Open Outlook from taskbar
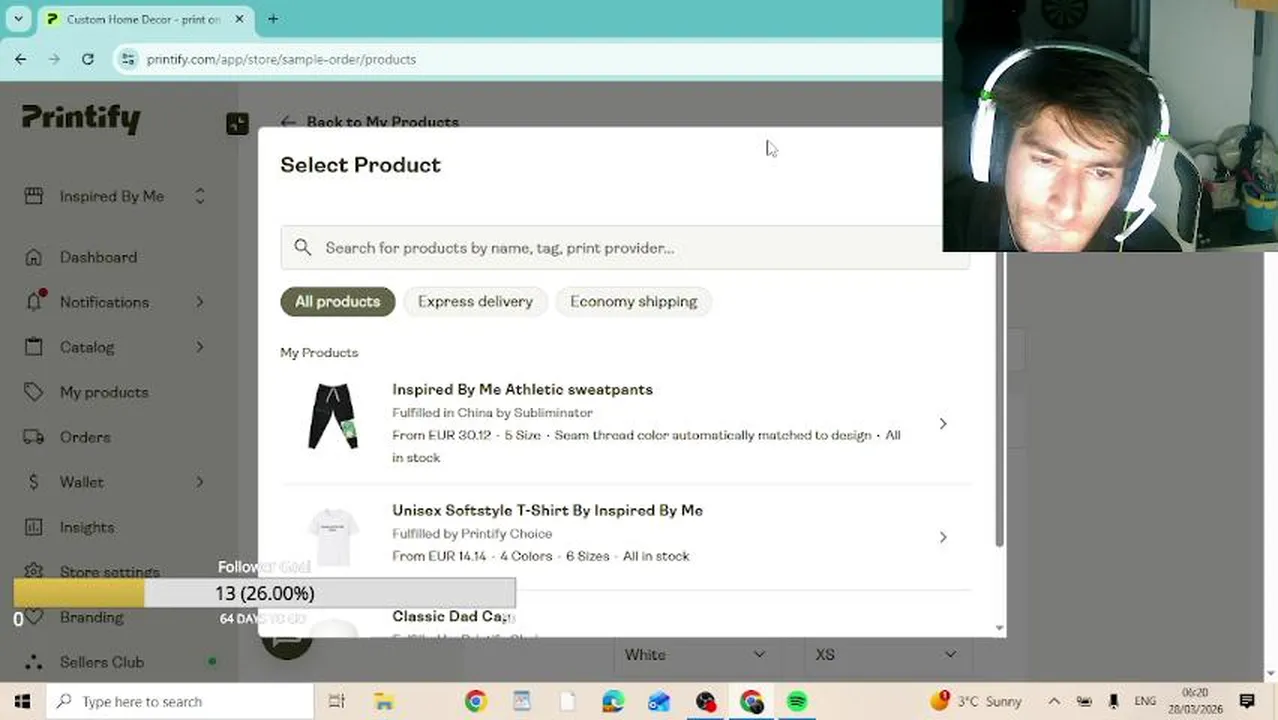The height and width of the screenshot is (720, 1278). pyautogui.click(x=659, y=701)
